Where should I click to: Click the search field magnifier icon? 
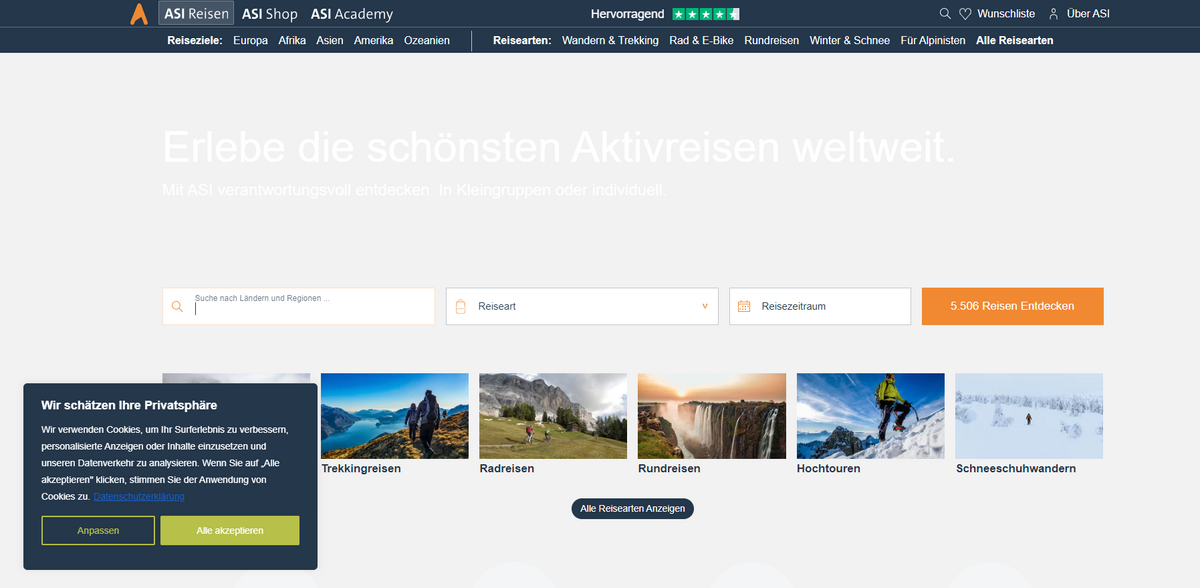[177, 307]
